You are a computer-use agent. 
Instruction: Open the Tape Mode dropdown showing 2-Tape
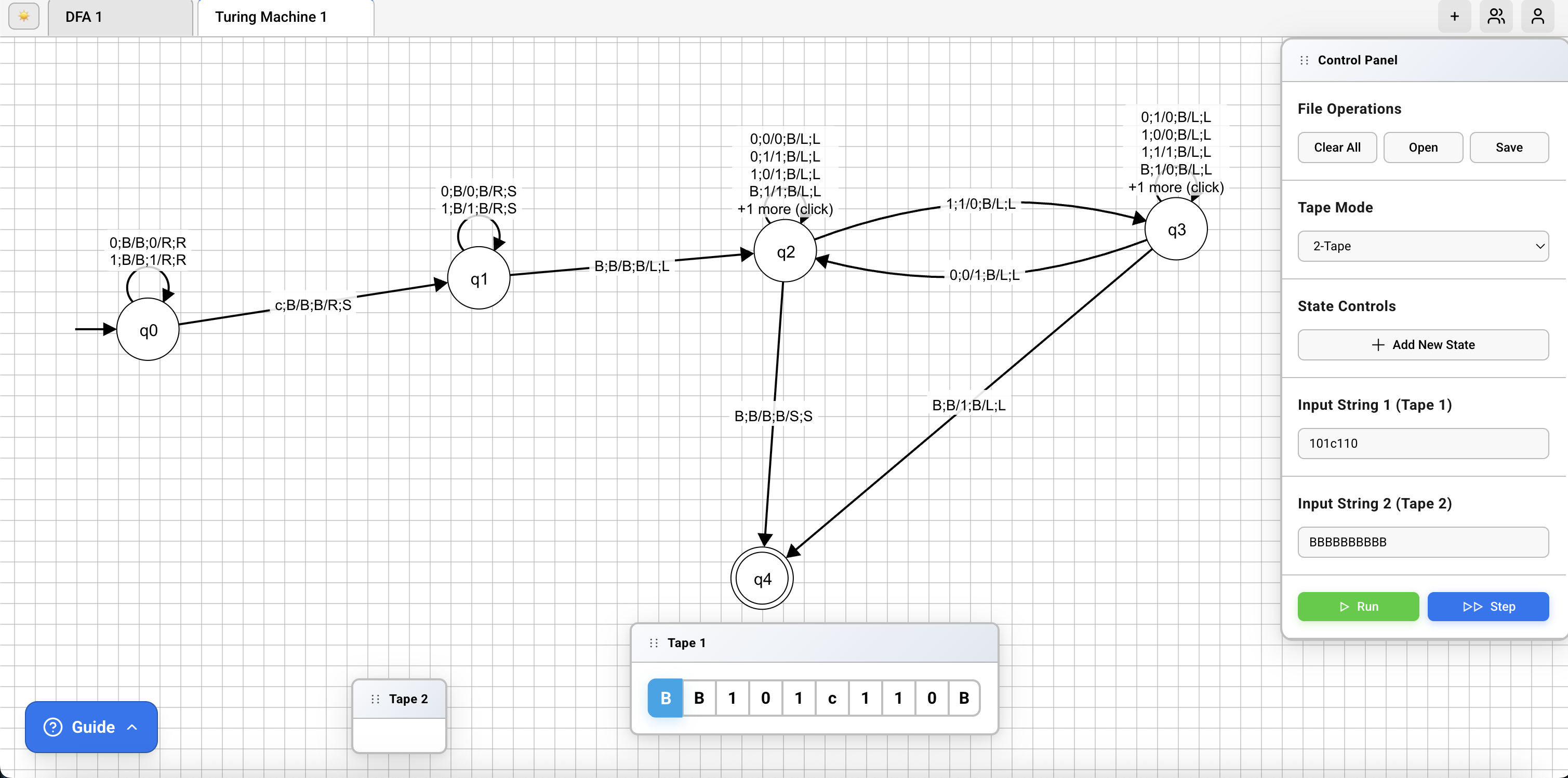(1423, 246)
